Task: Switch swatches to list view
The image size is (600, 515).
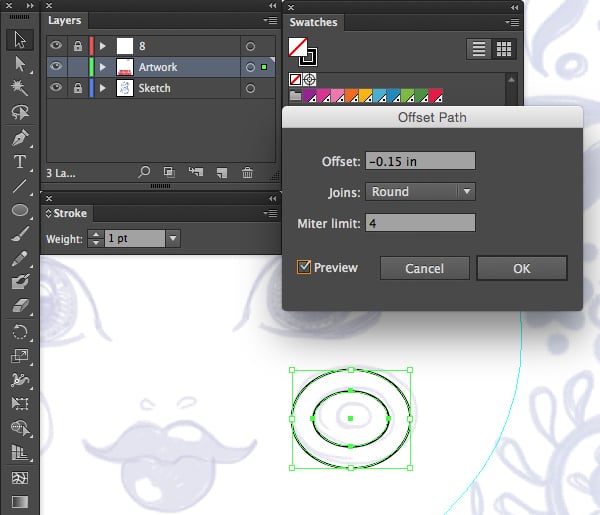Action: click(479, 49)
